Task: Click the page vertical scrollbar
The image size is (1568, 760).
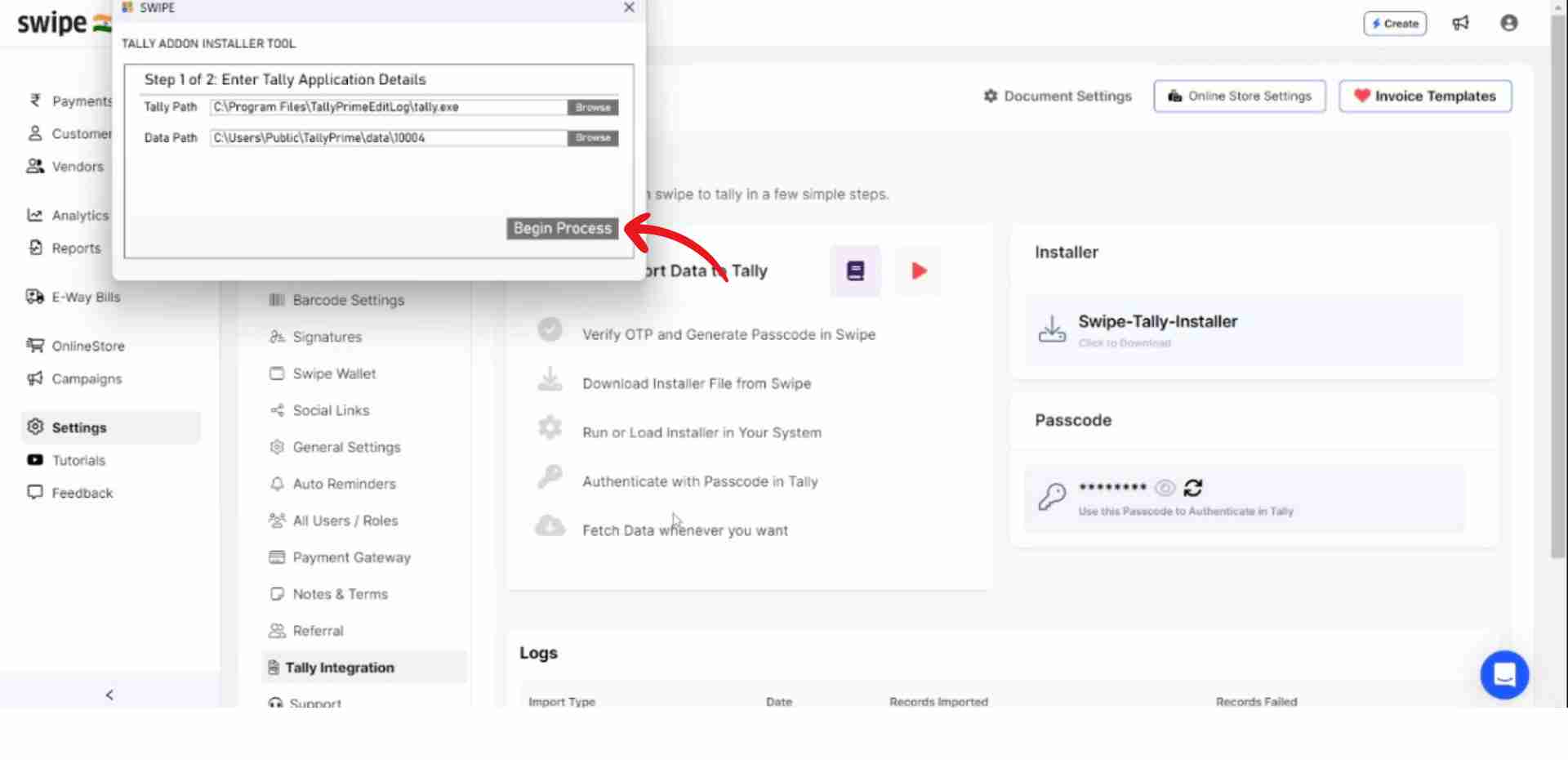Action: [x=1559, y=286]
